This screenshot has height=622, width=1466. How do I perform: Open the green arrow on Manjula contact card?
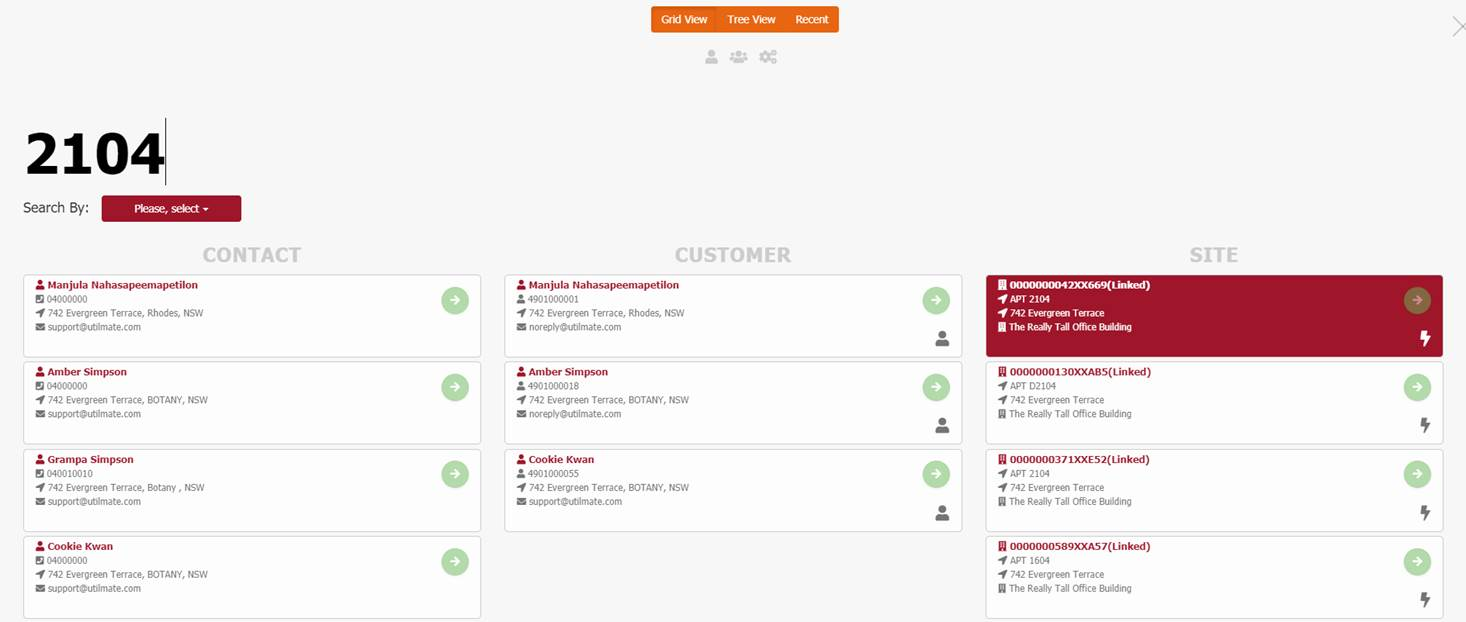point(455,300)
